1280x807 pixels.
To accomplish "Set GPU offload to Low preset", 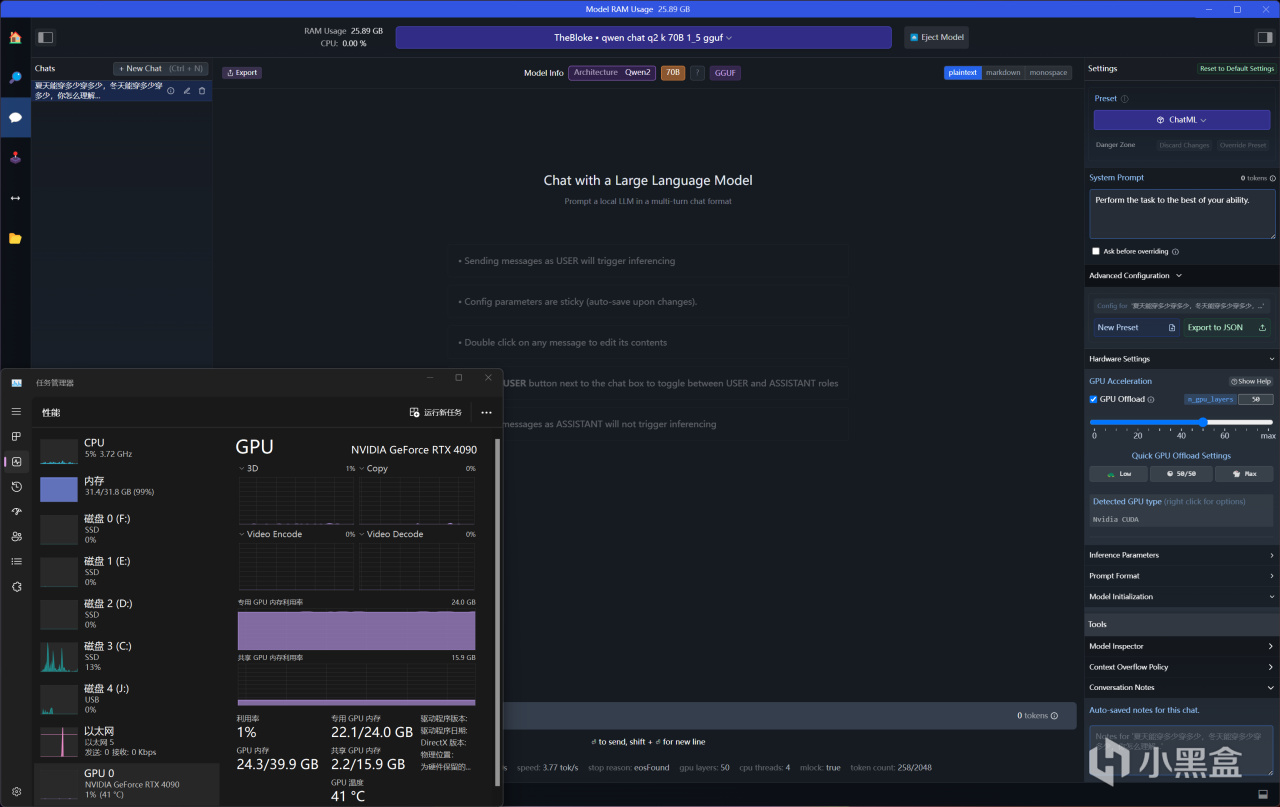I will [1119, 474].
